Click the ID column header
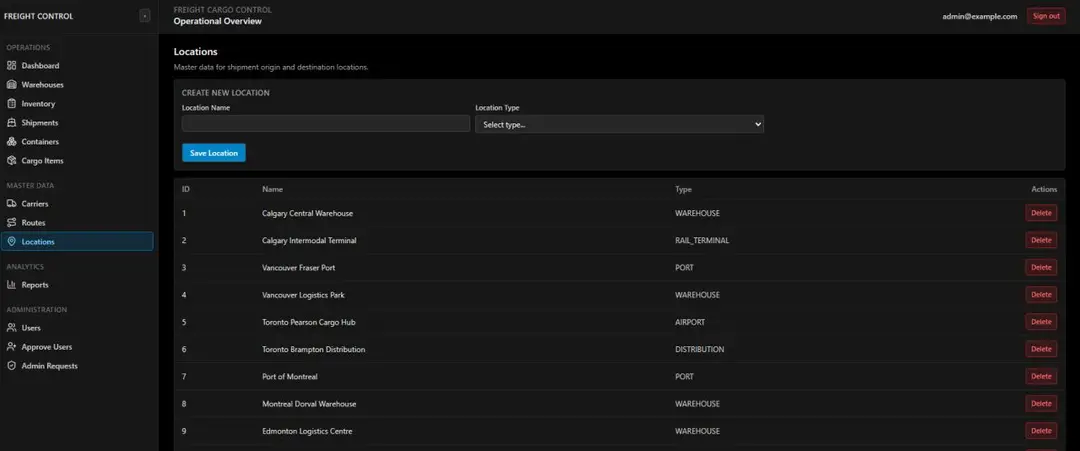 (185, 189)
